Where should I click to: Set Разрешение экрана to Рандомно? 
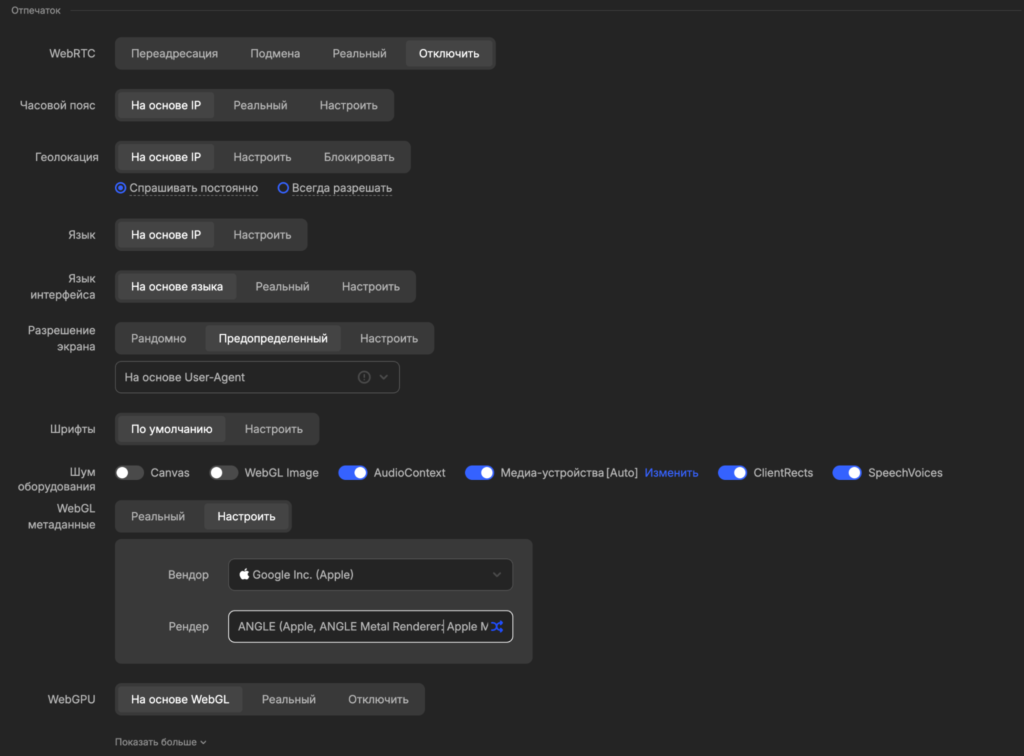click(x=159, y=338)
